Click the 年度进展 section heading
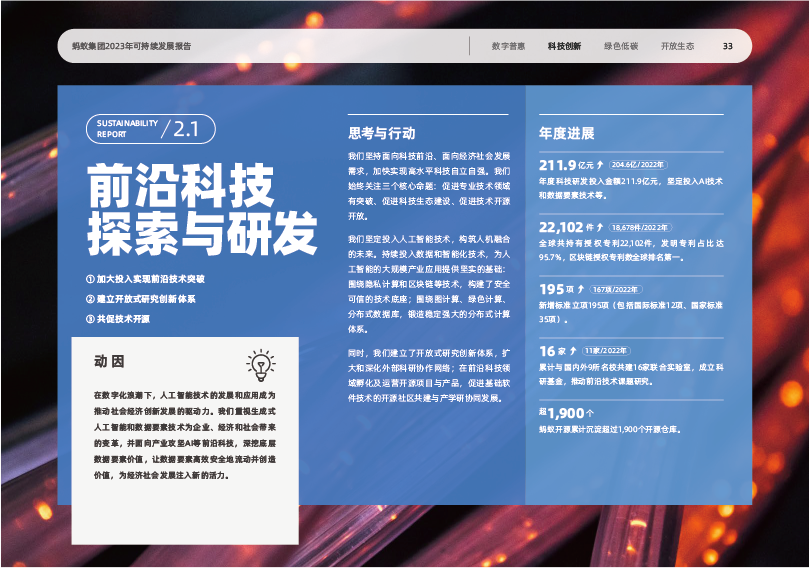 coord(566,133)
